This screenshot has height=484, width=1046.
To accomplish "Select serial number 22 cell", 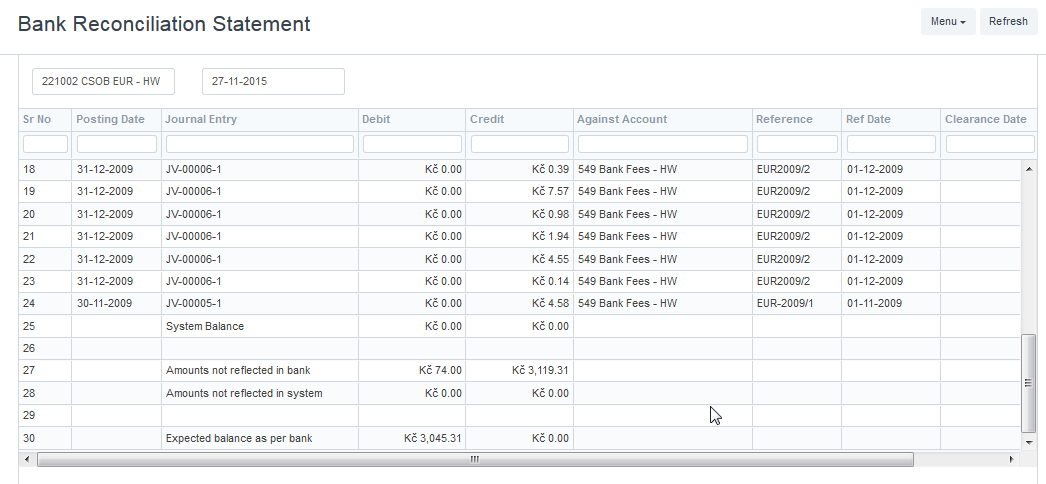I will tap(45, 259).
